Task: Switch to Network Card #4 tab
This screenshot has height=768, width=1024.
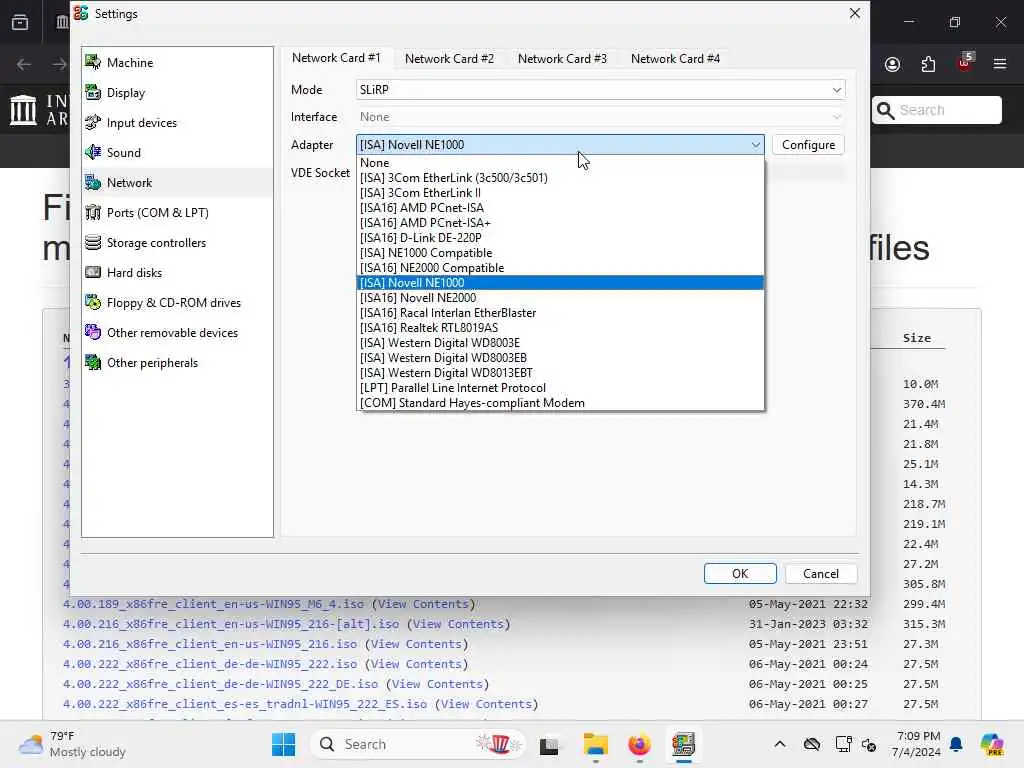Action: coord(675,59)
